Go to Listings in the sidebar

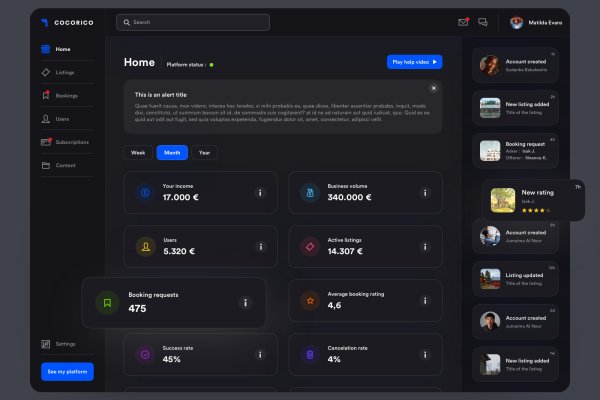point(64,72)
